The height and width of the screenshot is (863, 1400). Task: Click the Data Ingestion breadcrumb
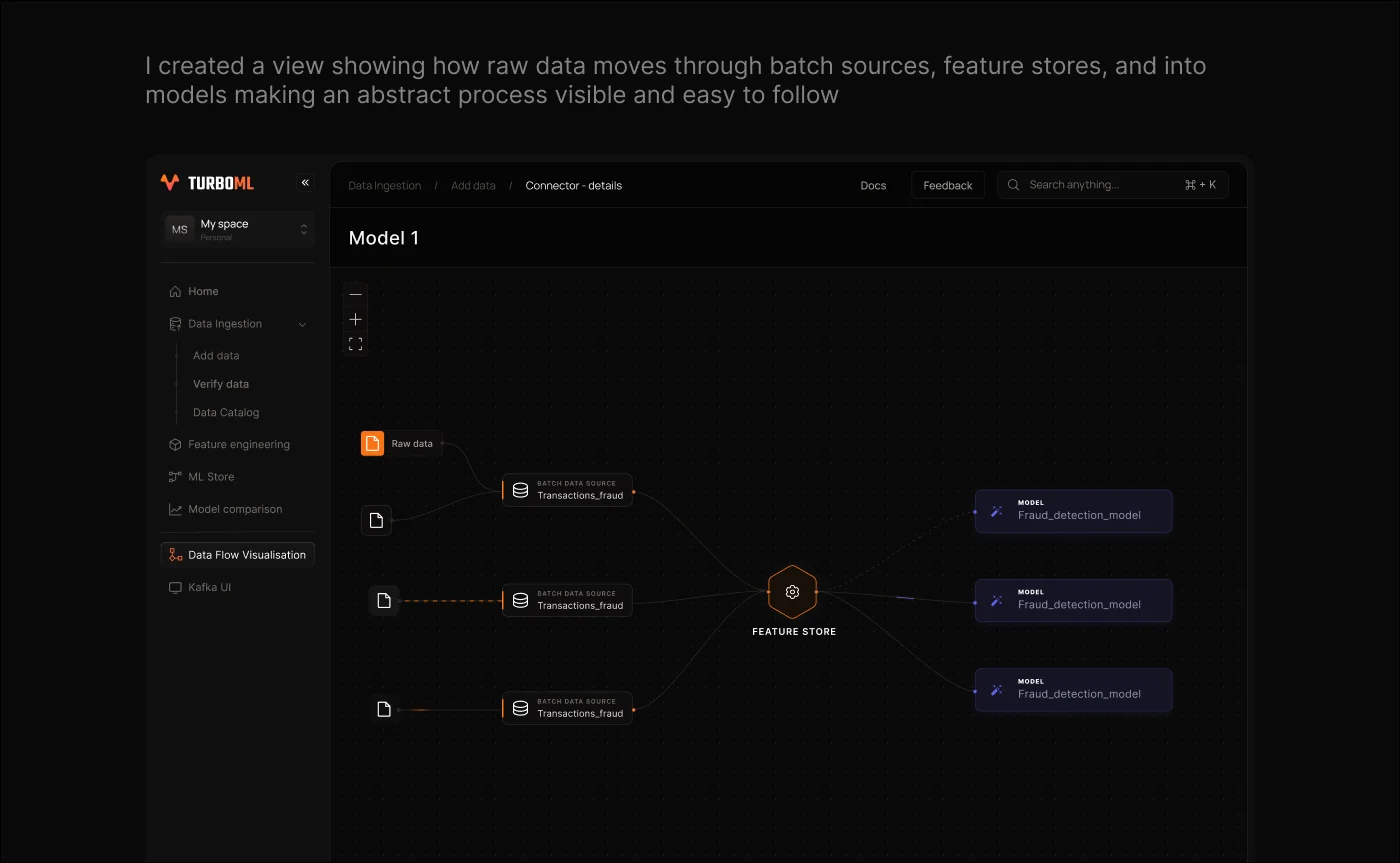(385, 186)
